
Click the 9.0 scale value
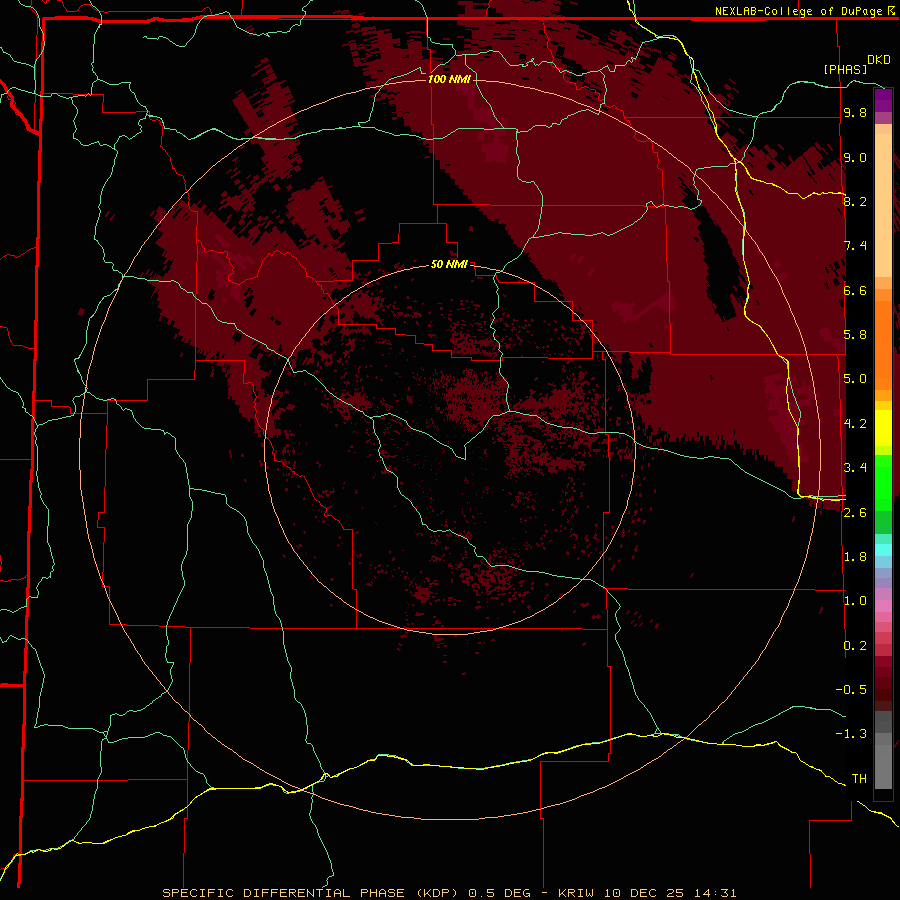(x=855, y=157)
